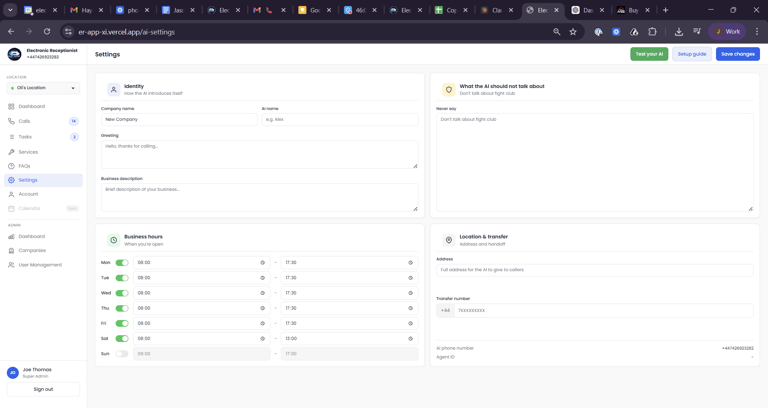
Task: Click the Business hours clock icon
Action: pyautogui.click(x=114, y=240)
